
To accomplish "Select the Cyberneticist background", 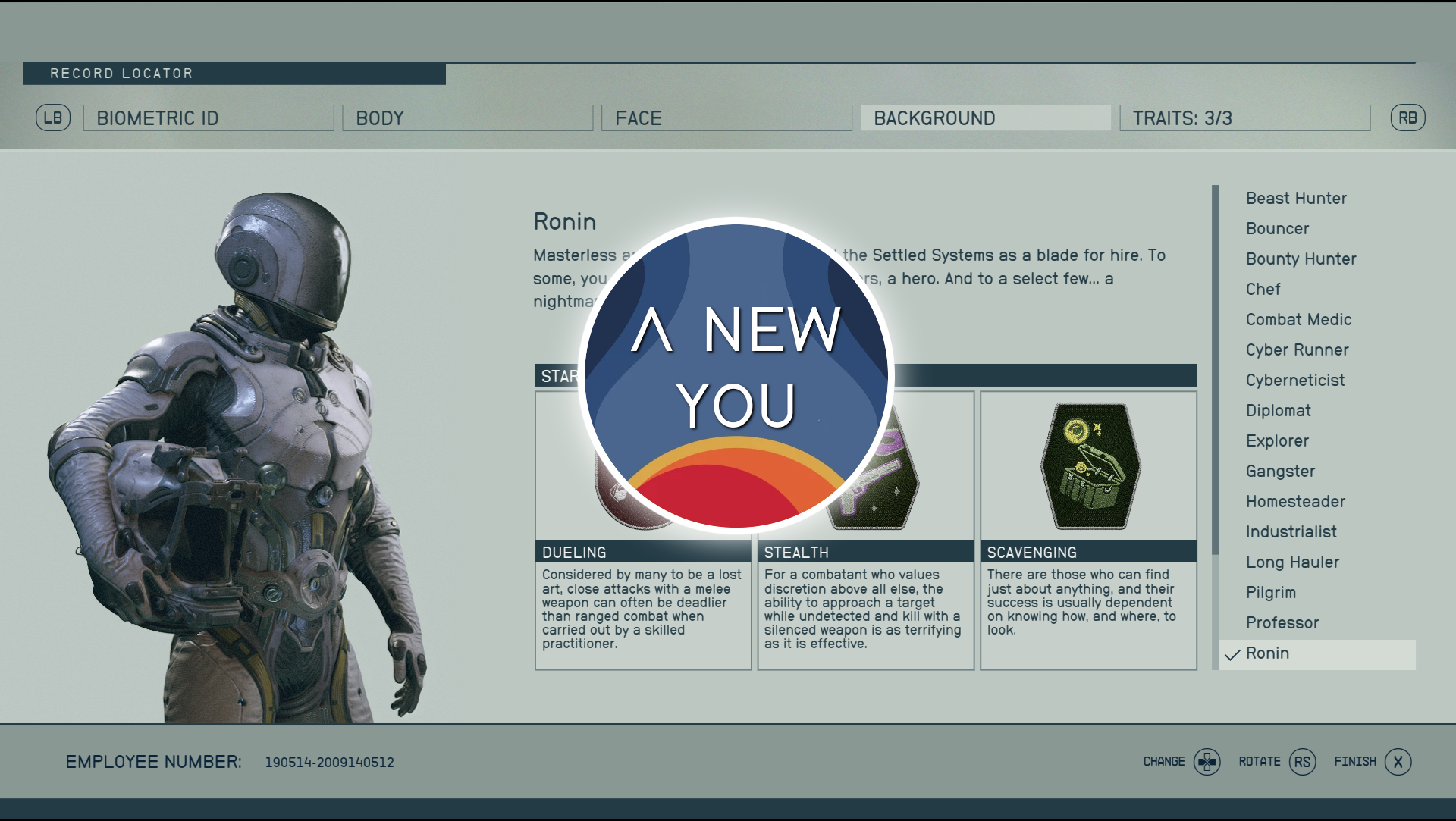I will pyautogui.click(x=1295, y=381).
